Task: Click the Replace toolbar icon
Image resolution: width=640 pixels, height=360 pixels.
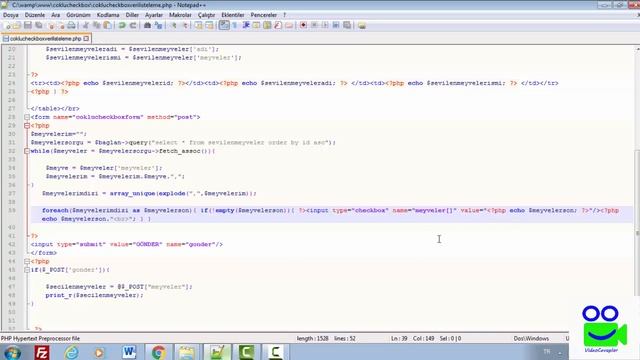Action: tap(158, 25)
